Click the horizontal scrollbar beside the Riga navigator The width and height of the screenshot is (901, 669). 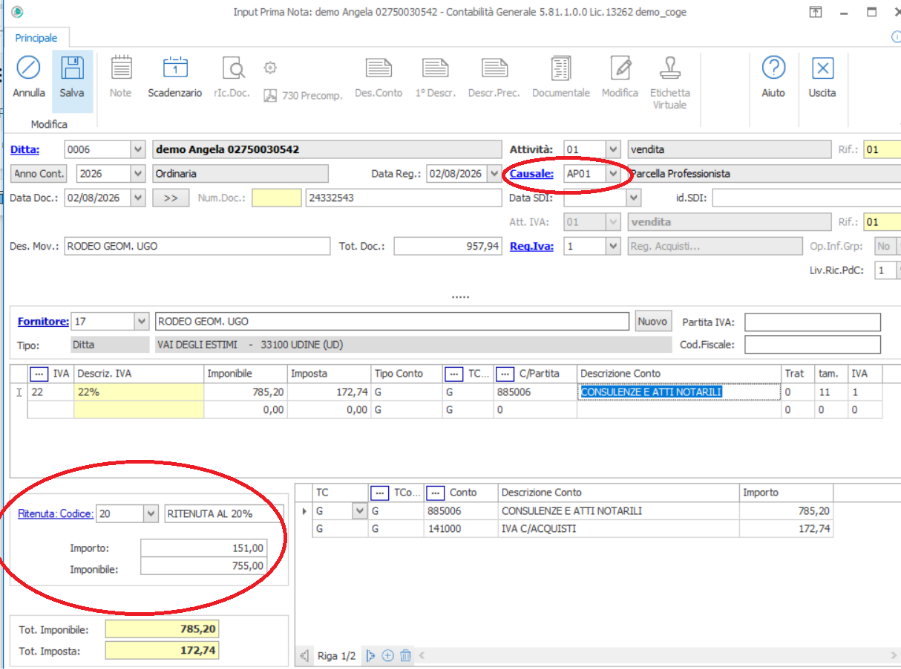pos(659,655)
